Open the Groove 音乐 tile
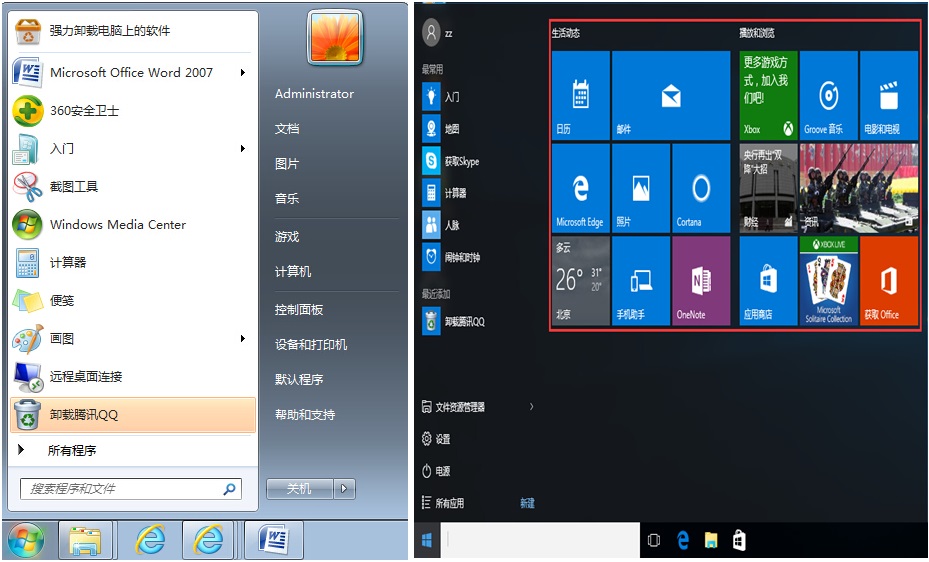The image size is (929, 562). click(x=828, y=96)
